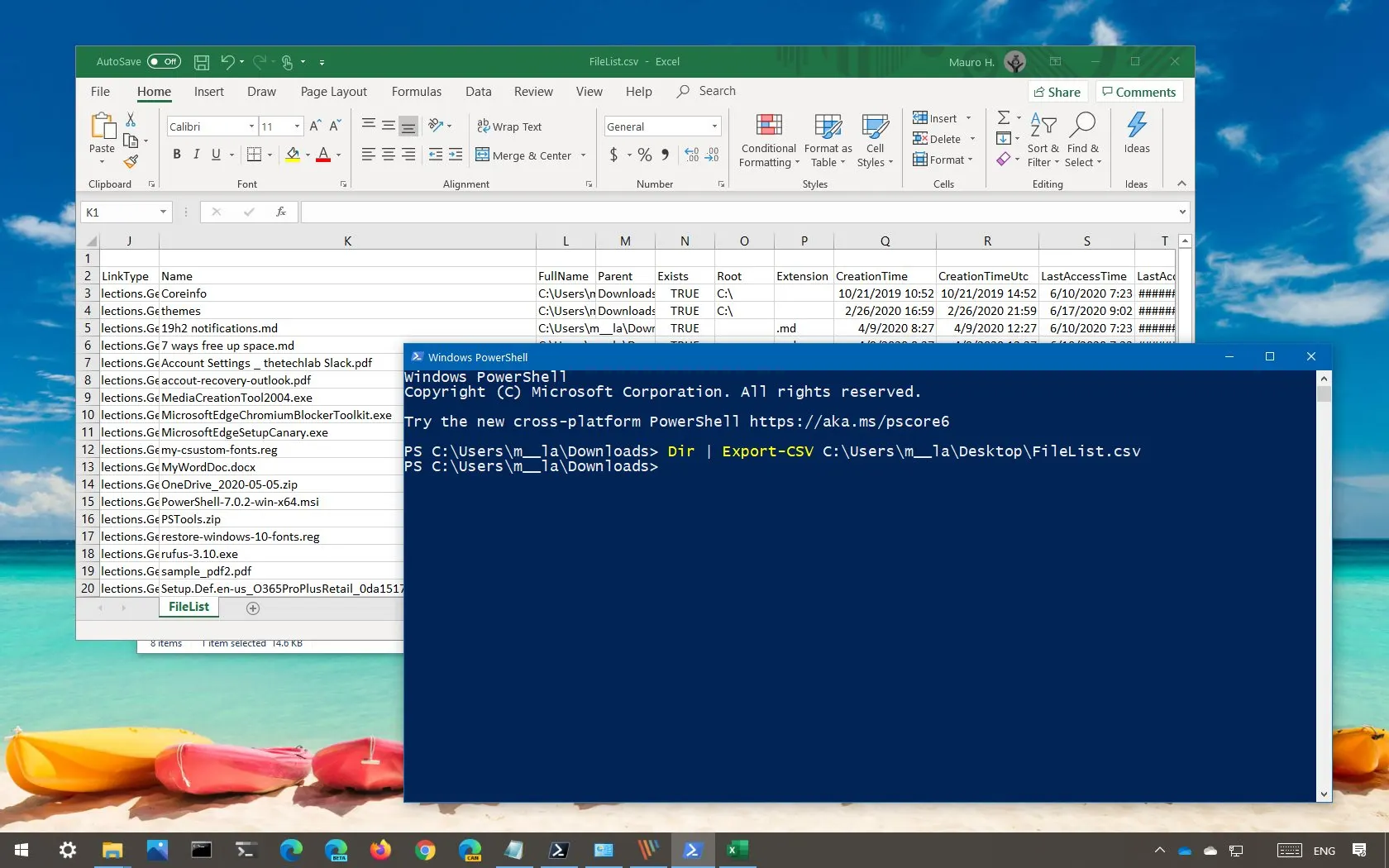Viewport: 1389px width, 868px height.
Task: Switch to the Formulas ribbon tab
Action: click(x=417, y=92)
